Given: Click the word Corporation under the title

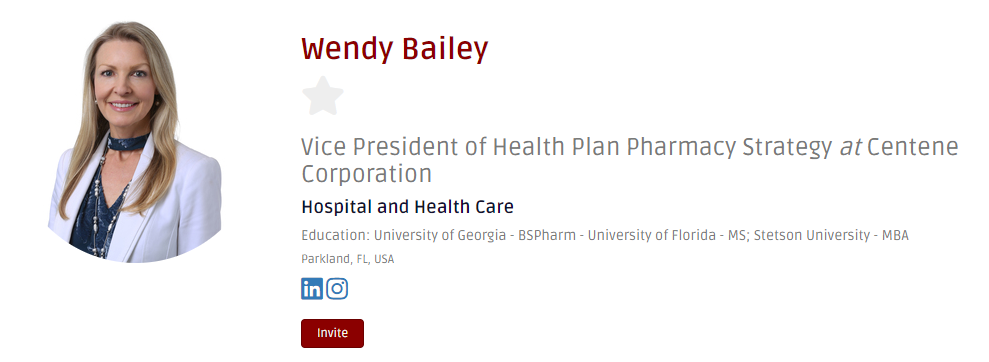Looking at the screenshot, I should [366, 173].
